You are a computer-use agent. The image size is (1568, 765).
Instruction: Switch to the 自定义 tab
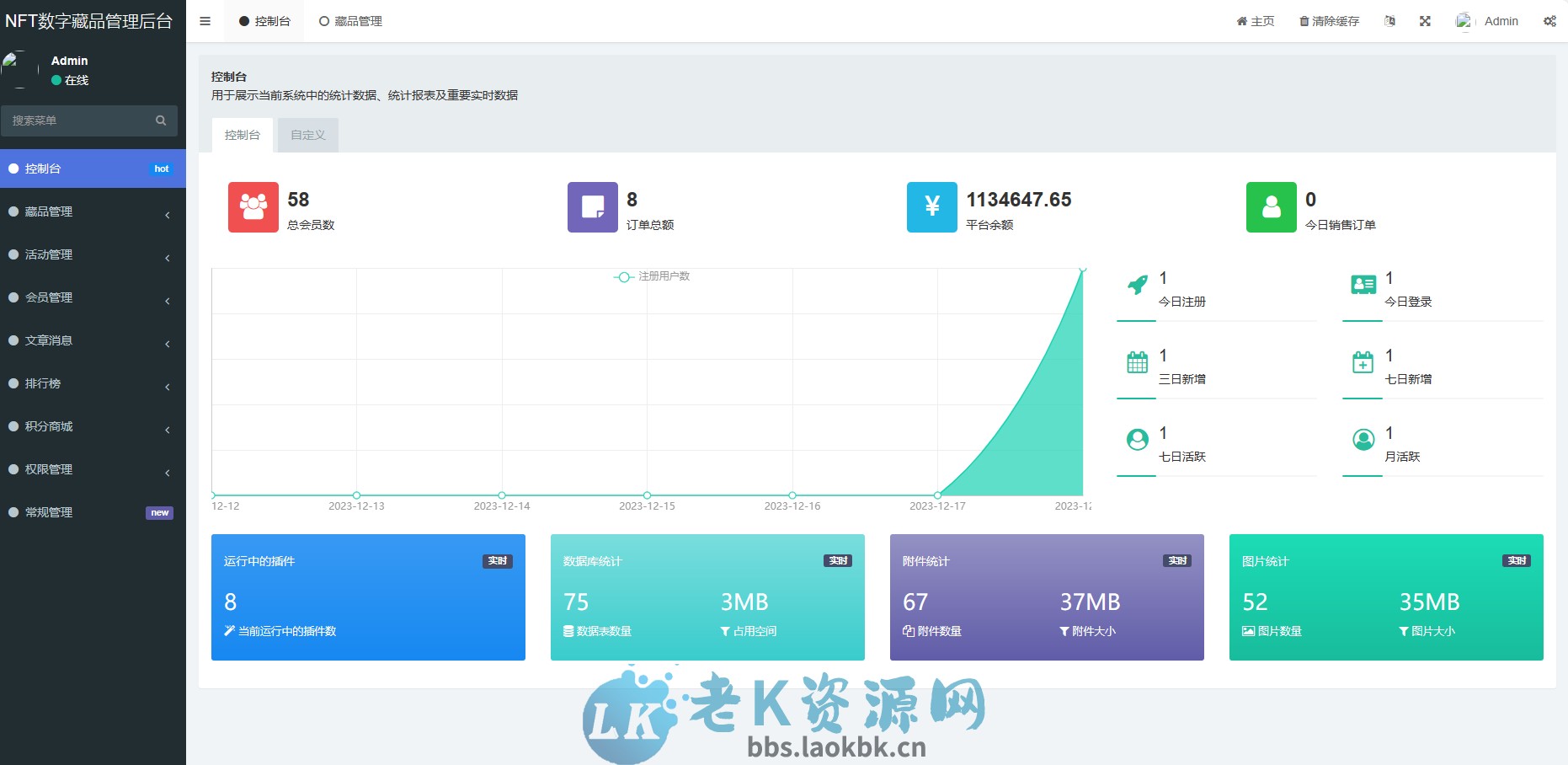point(307,135)
